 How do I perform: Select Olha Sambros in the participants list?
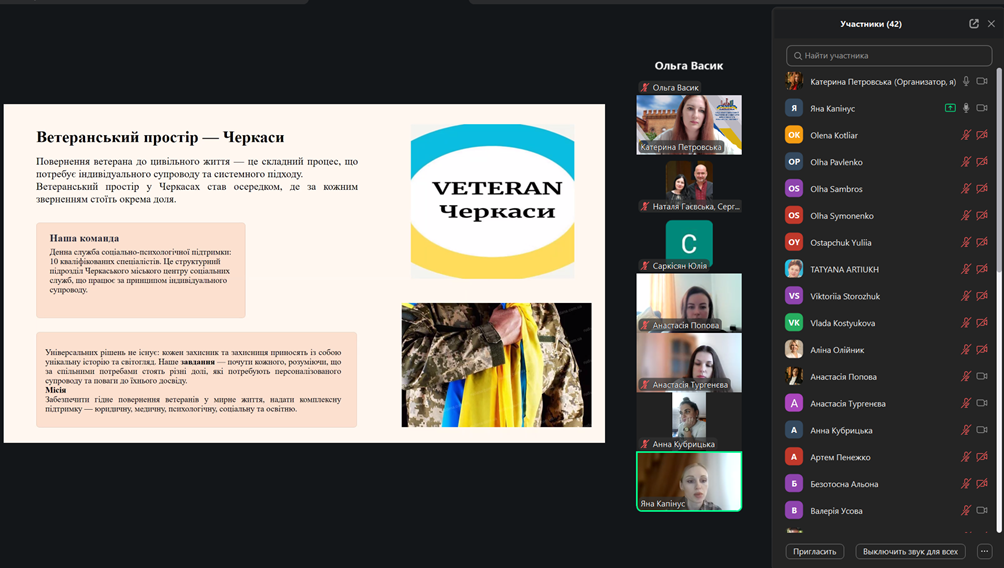(836, 189)
